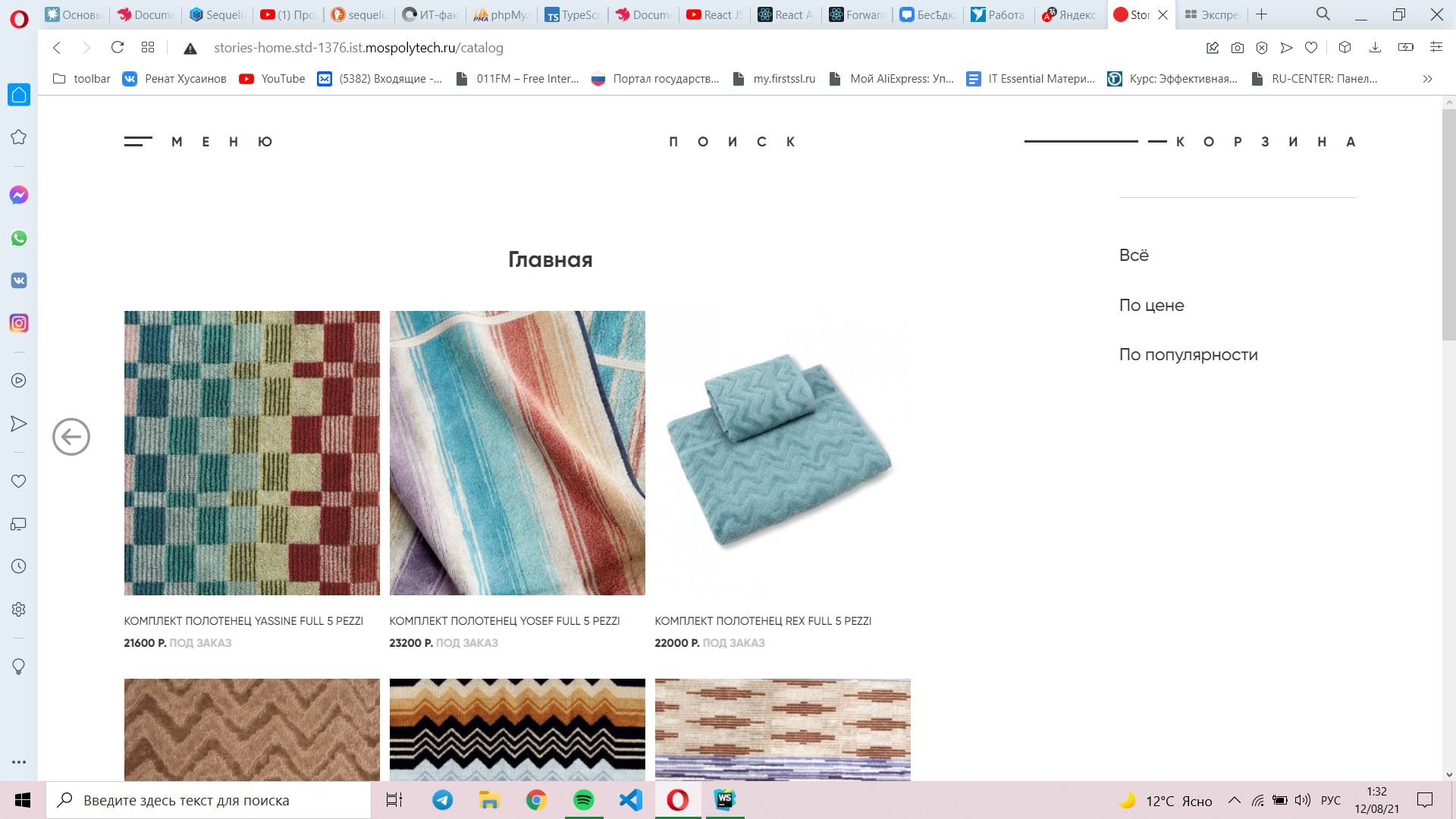Open Opera sidebar settings gear
The height and width of the screenshot is (819, 1456).
19,609
